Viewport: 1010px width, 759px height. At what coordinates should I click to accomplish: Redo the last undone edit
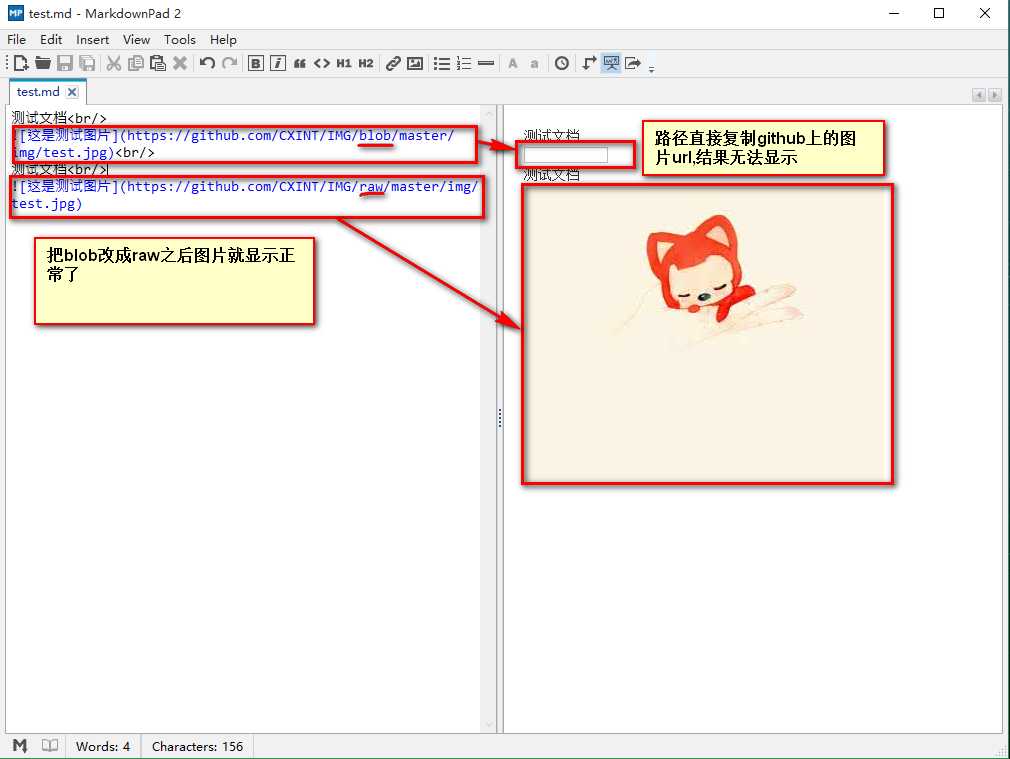(229, 63)
